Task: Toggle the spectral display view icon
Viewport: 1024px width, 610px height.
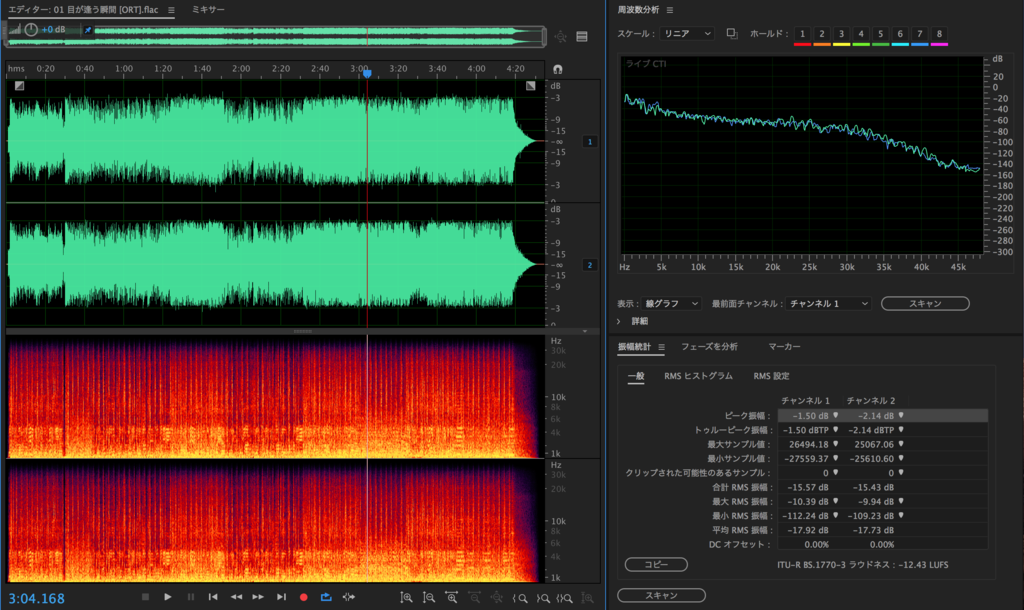Action: [582, 37]
